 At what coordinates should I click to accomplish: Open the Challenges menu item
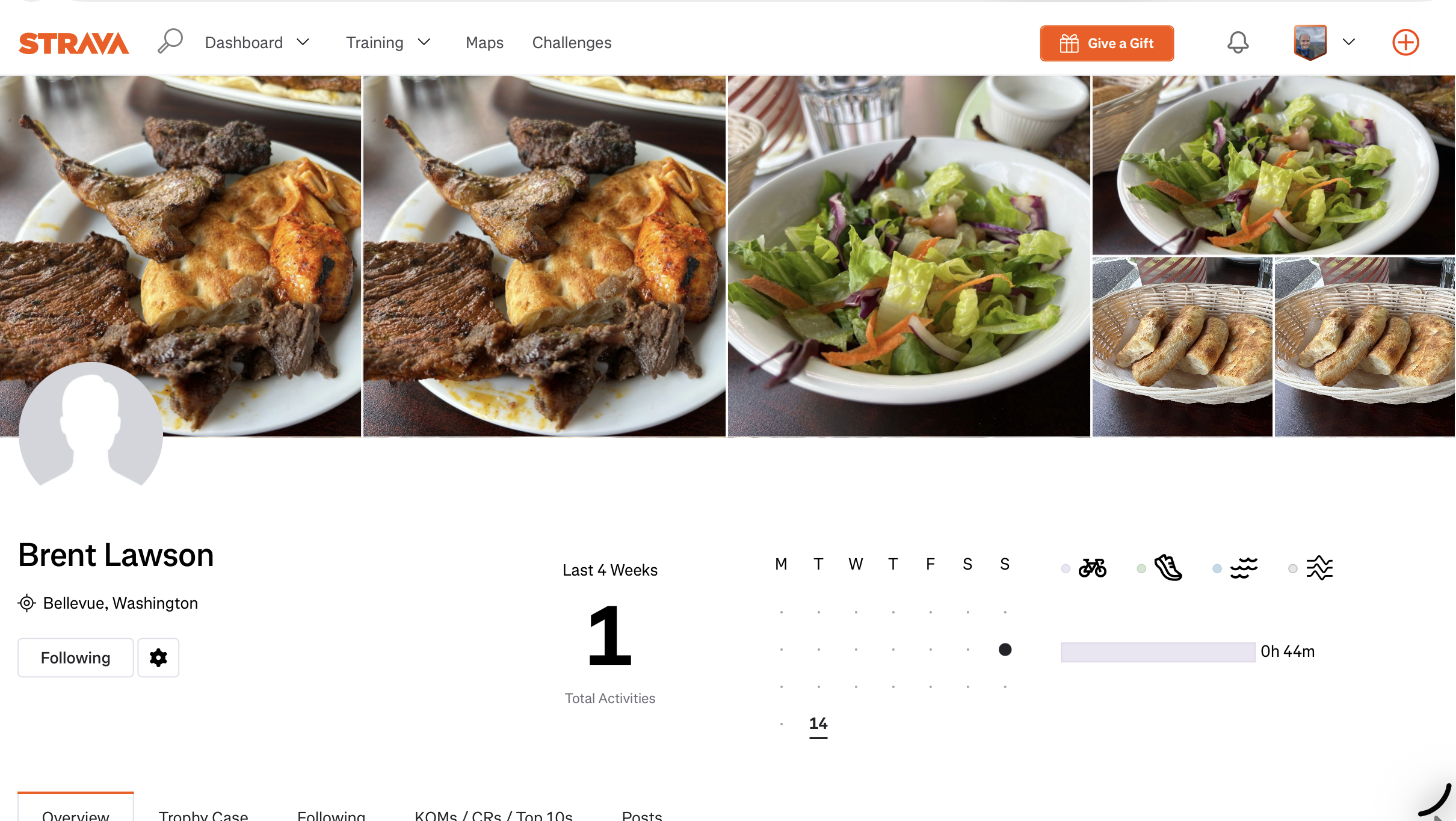click(x=572, y=43)
